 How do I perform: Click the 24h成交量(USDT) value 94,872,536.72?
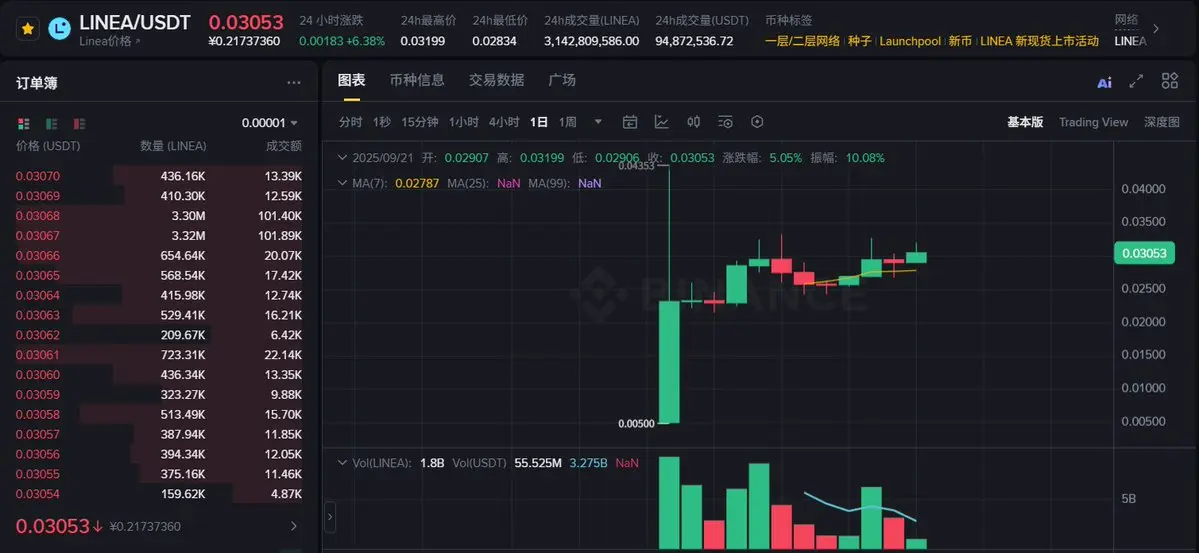pyautogui.click(x=694, y=41)
